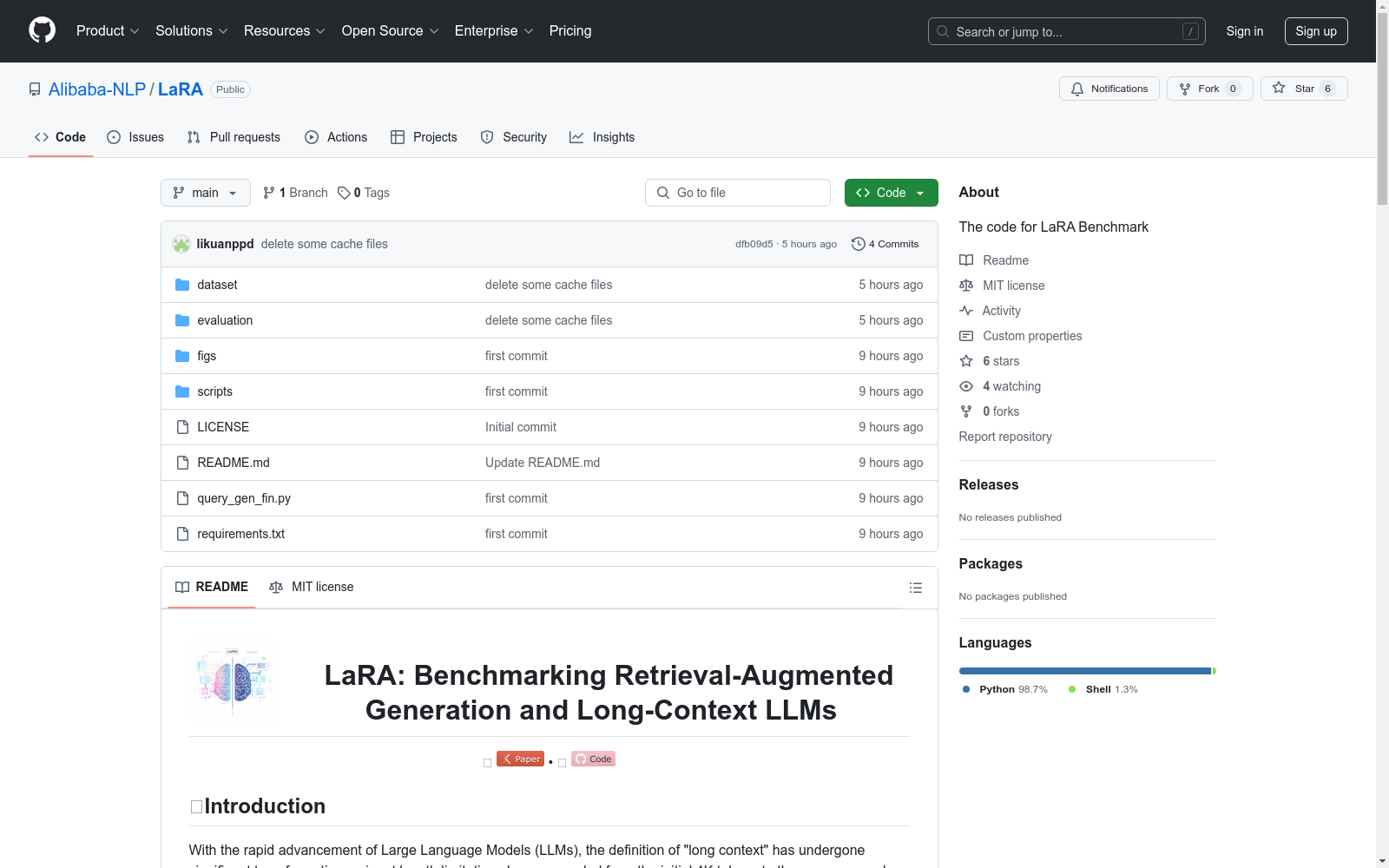Click the star icon beside 6 stars

pyautogui.click(x=966, y=361)
